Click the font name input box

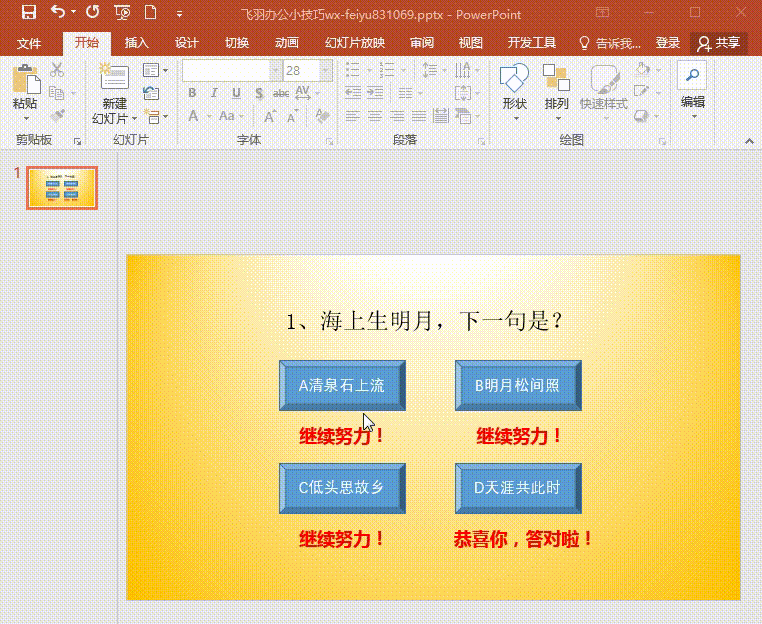point(226,70)
